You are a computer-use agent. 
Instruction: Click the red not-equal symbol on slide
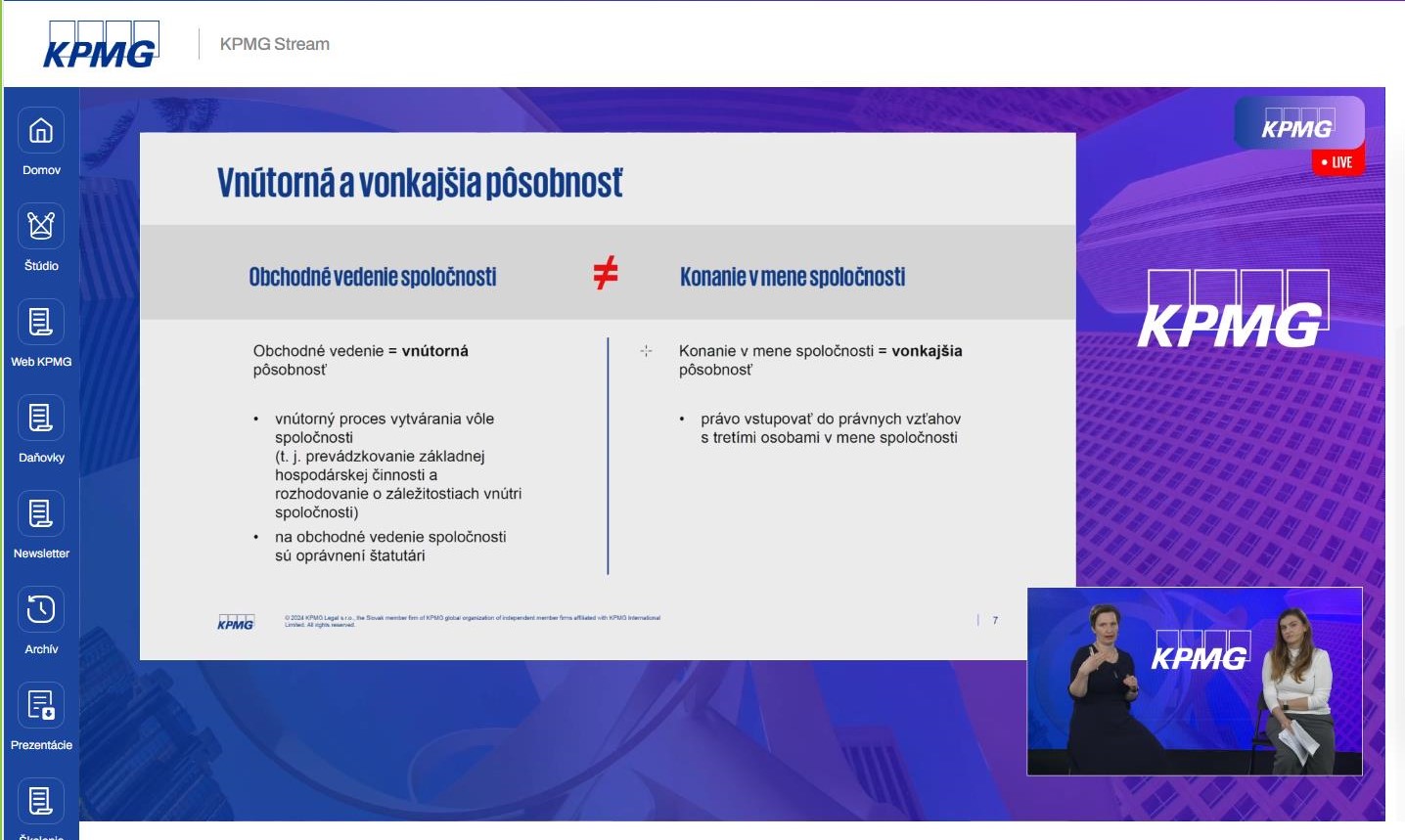[606, 273]
